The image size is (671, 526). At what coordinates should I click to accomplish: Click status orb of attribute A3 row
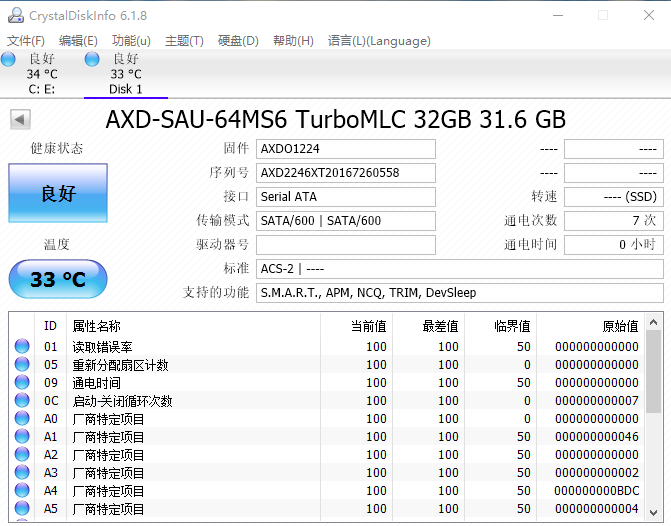pyautogui.click(x=22, y=472)
